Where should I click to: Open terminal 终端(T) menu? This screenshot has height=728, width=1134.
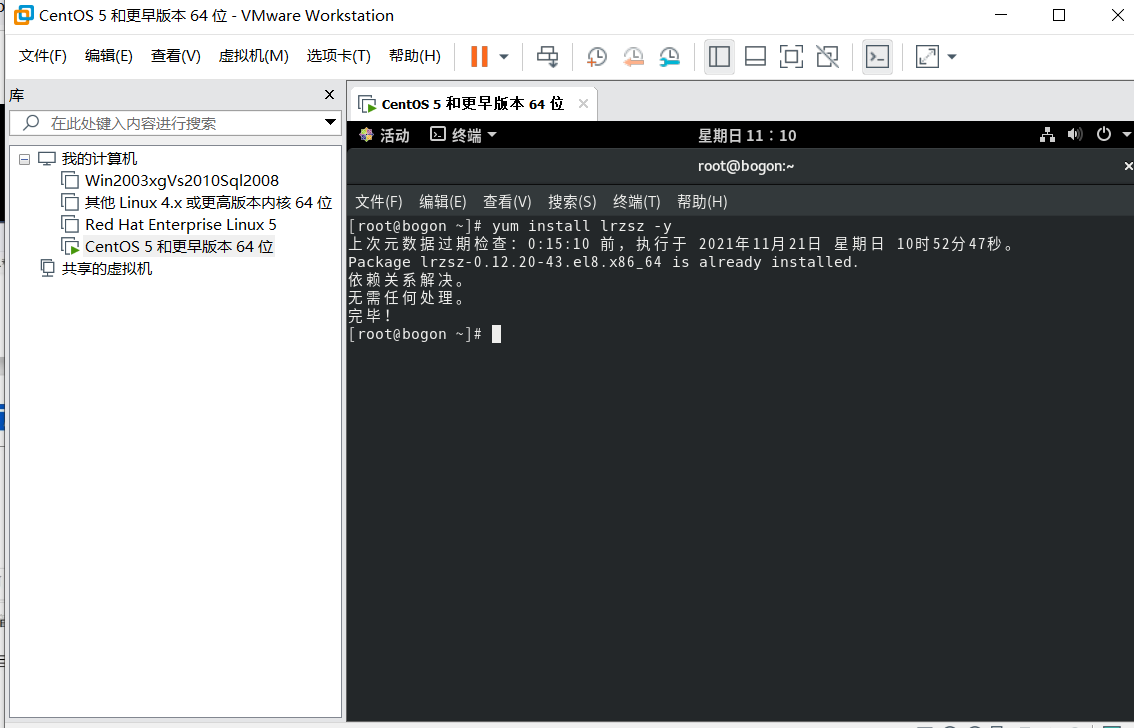pos(636,202)
